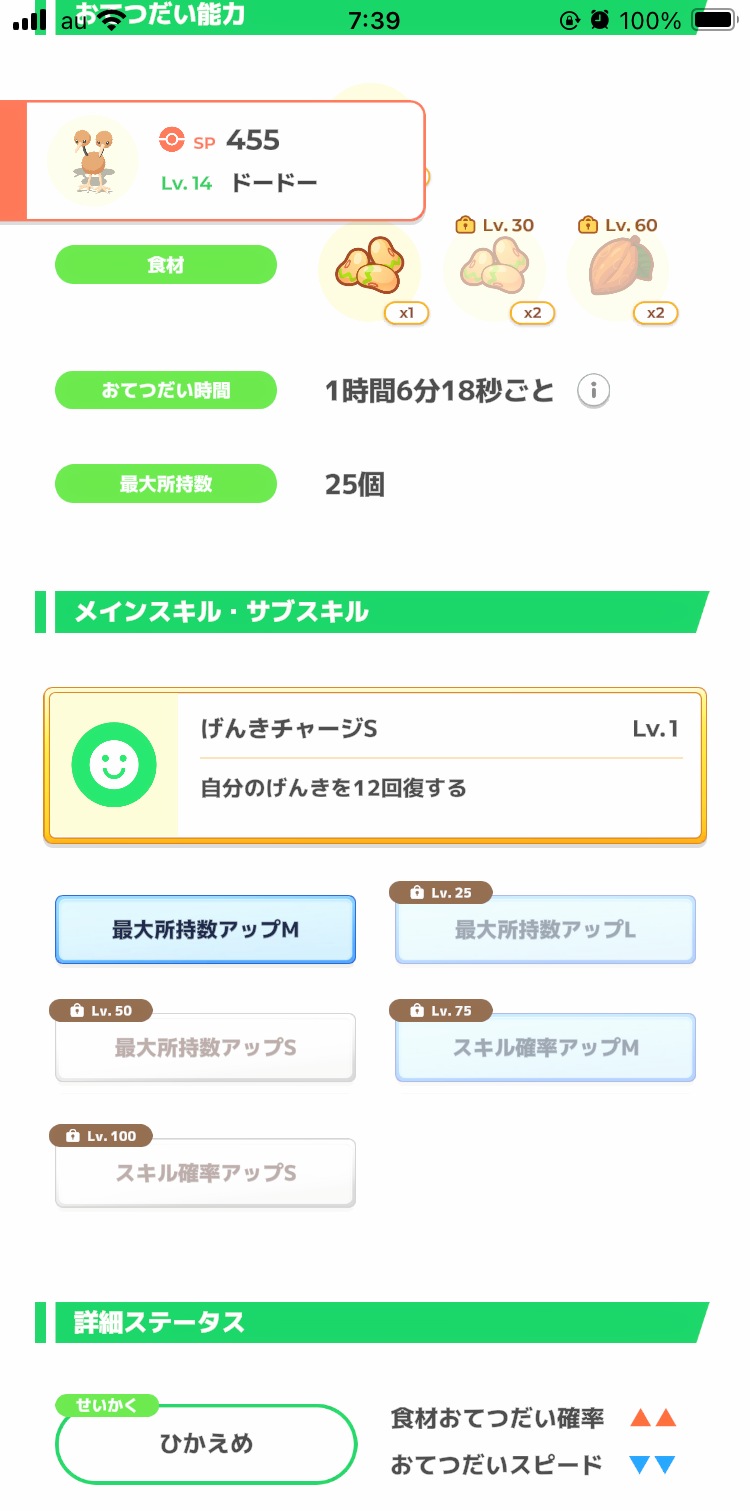Tap the lock icon on Lv. 100 badge
Screen dimensions: 750x1511
pos(71,1136)
